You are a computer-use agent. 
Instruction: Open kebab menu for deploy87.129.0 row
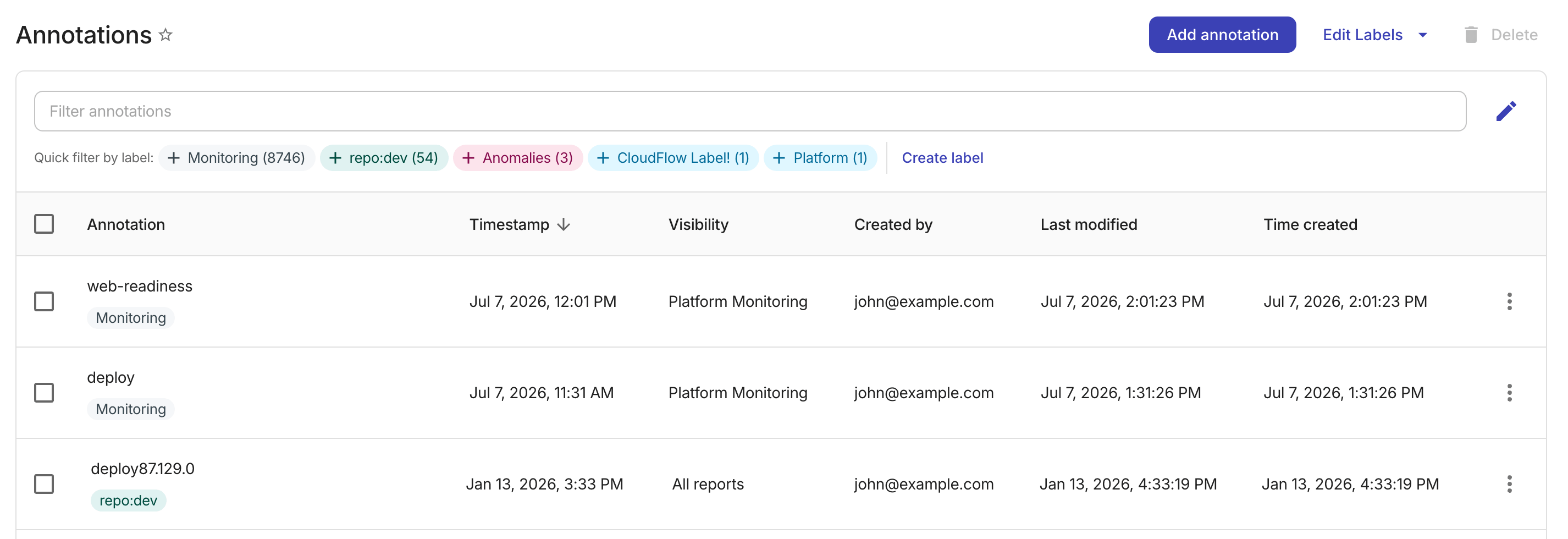1509,484
